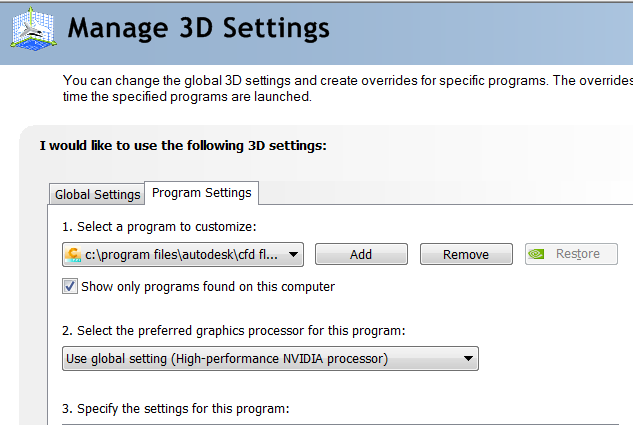Select the c:\program files\autodesk program path text
Viewport: 633px width, 425px height.
click(183, 255)
